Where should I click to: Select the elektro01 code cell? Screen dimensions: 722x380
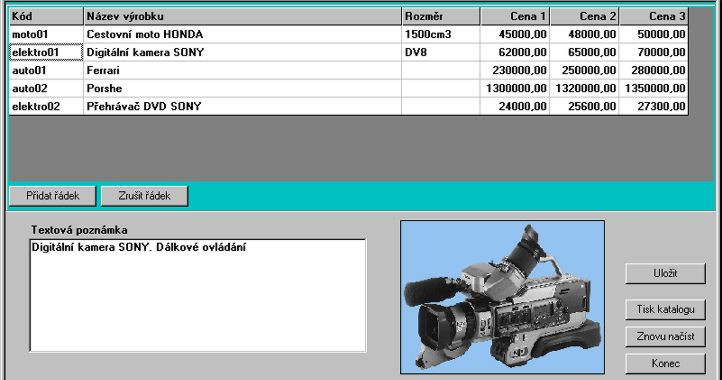pyautogui.click(x=46, y=53)
